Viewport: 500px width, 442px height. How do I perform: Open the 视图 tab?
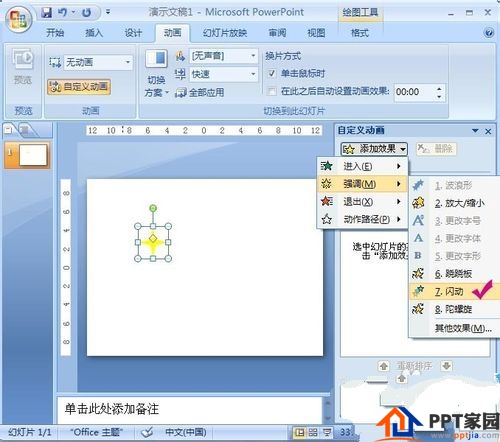pos(316,33)
